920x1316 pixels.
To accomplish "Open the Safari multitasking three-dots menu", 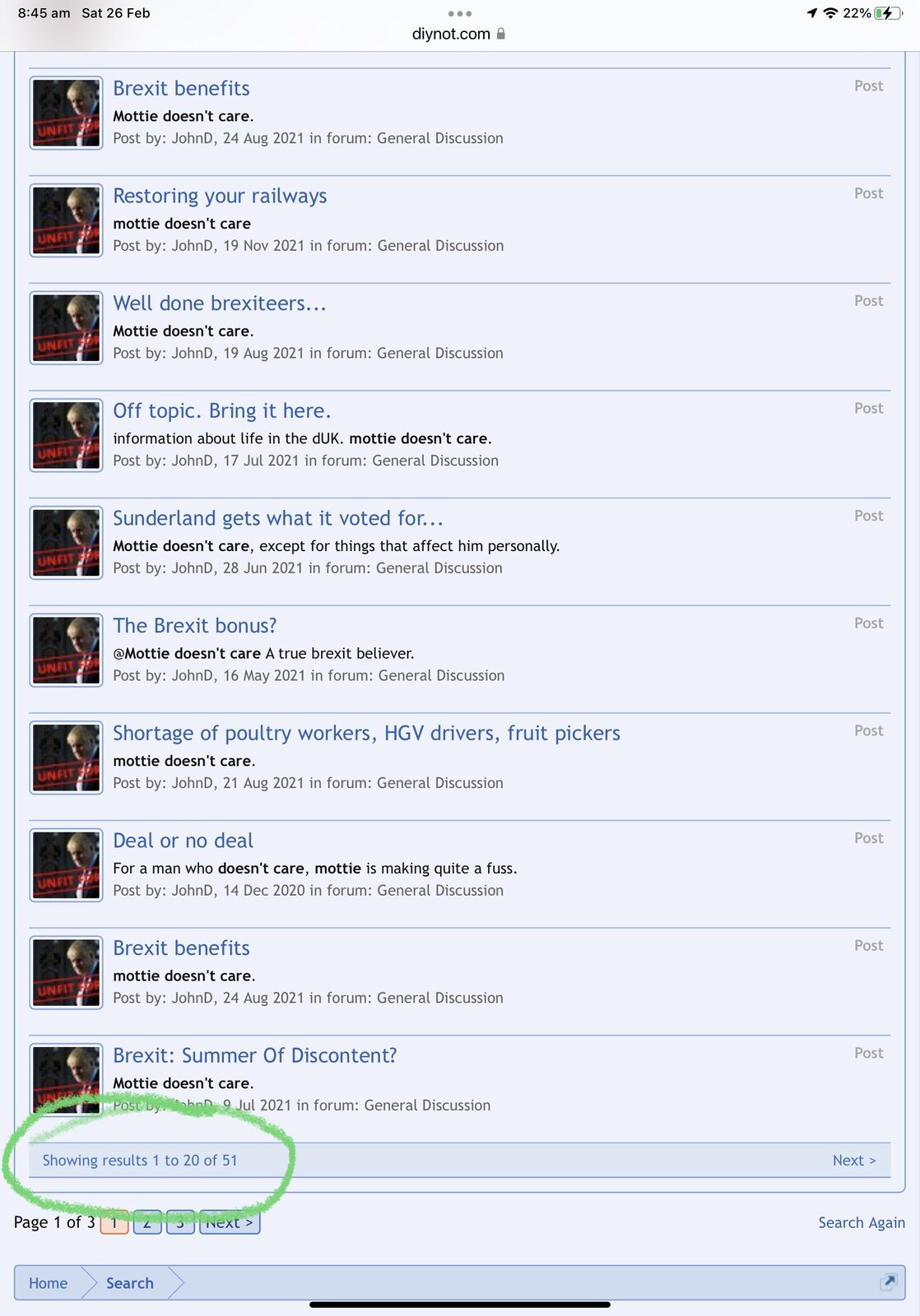I will (459, 13).
